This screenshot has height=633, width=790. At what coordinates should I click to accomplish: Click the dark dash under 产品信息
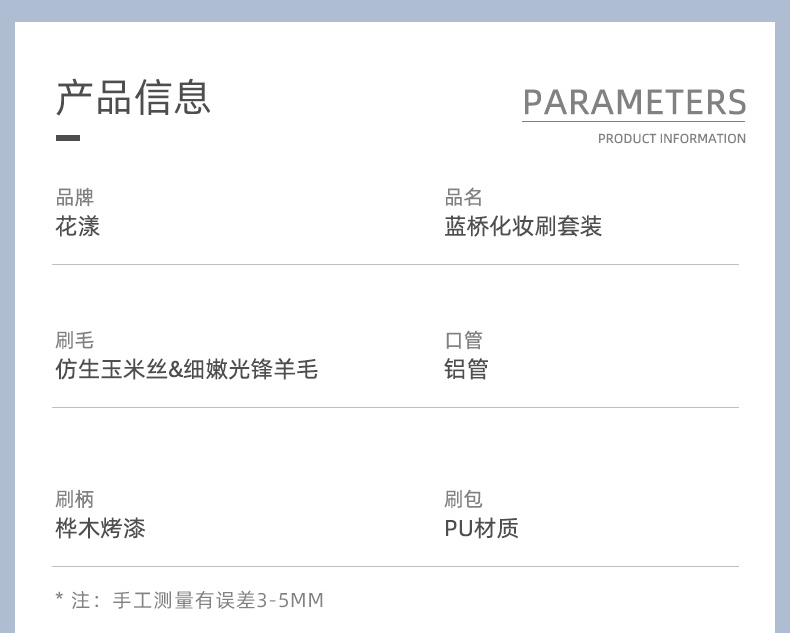coord(68,138)
